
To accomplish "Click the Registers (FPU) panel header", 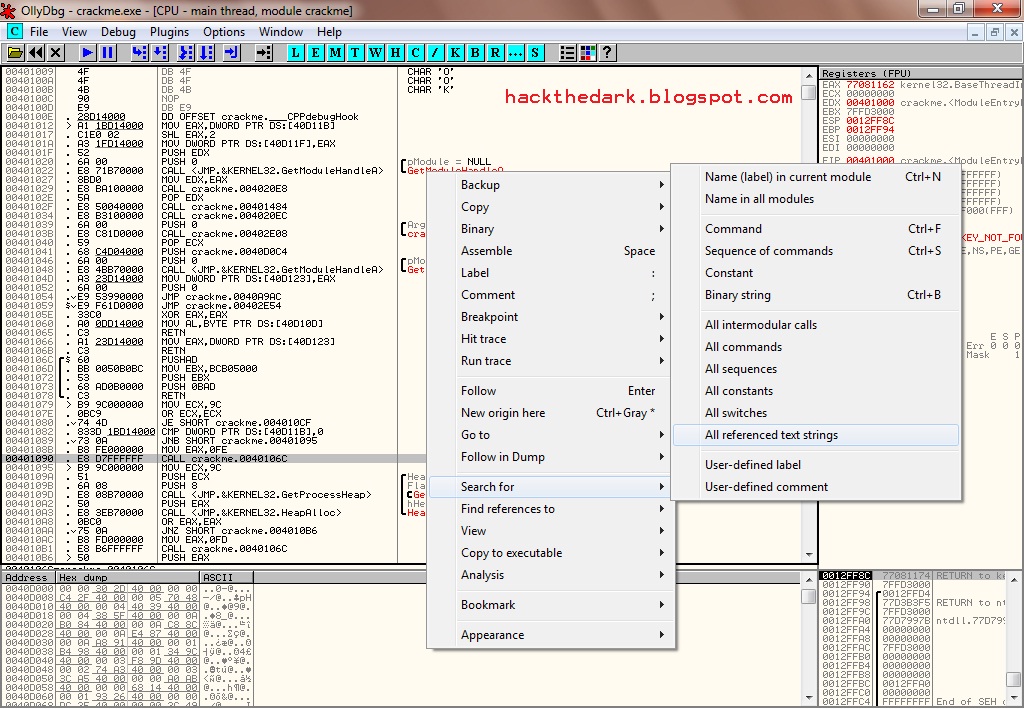I will coord(921,73).
